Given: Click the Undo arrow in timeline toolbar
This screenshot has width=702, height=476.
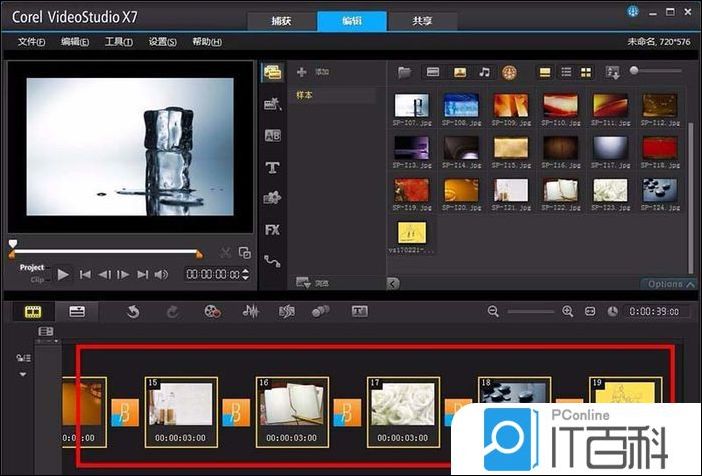Looking at the screenshot, I should (x=132, y=312).
